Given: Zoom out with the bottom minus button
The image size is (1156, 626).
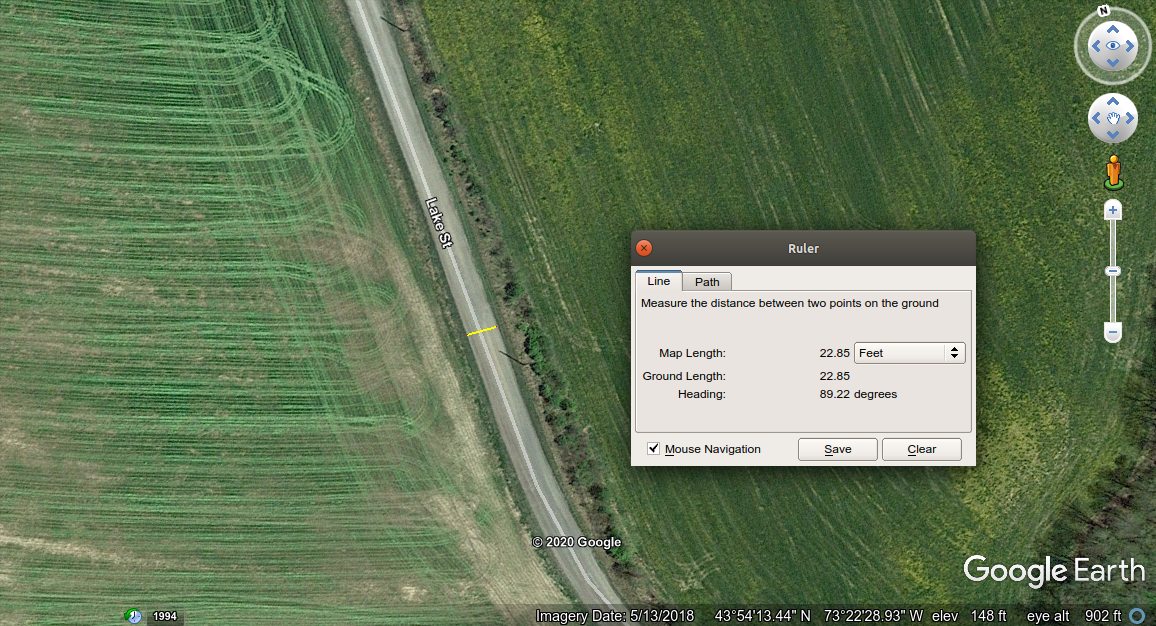Looking at the screenshot, I should click(1113, 332).
